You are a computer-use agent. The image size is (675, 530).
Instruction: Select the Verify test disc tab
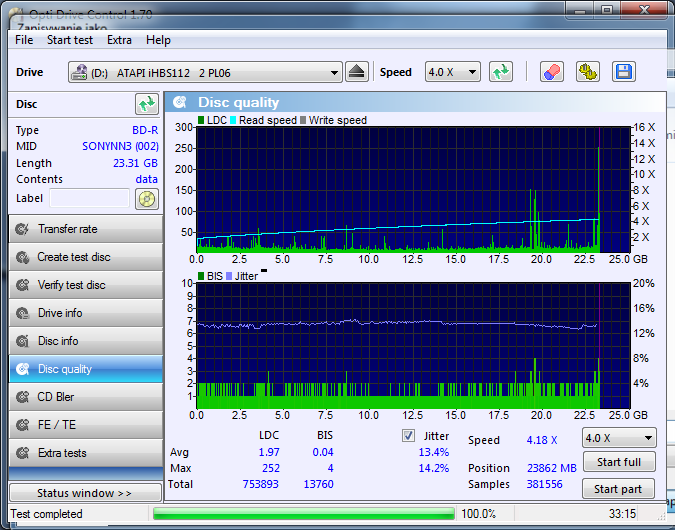86,285
